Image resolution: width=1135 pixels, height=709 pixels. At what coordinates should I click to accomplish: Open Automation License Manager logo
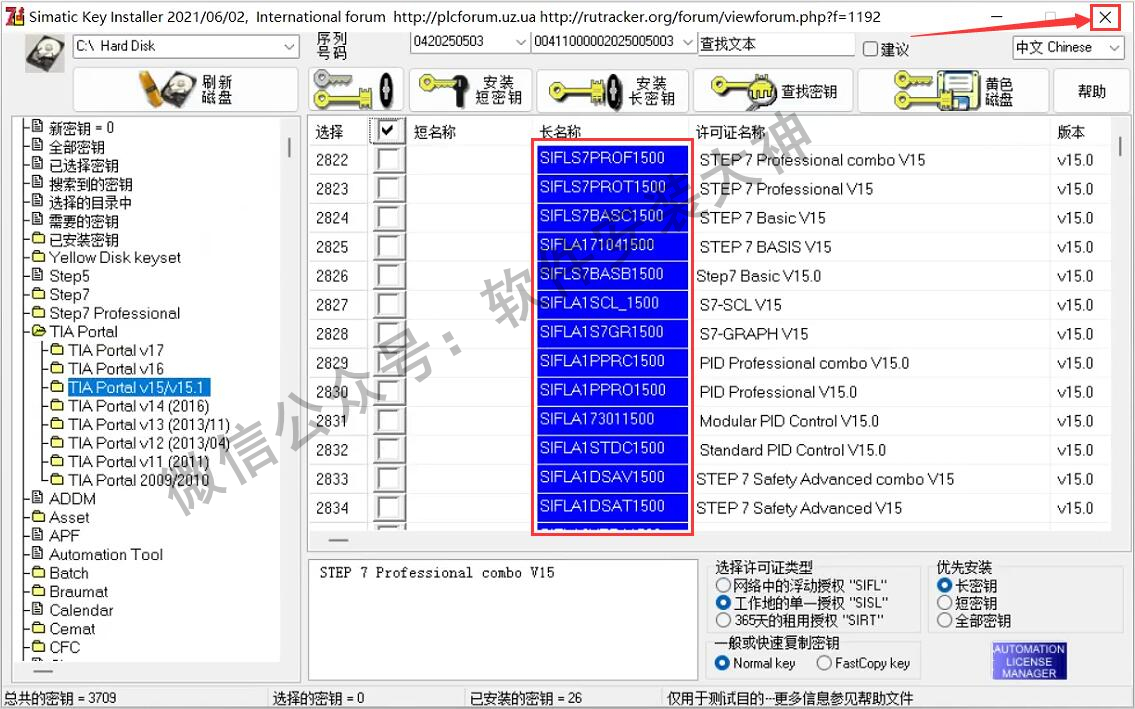click(x=1029, y=660)
